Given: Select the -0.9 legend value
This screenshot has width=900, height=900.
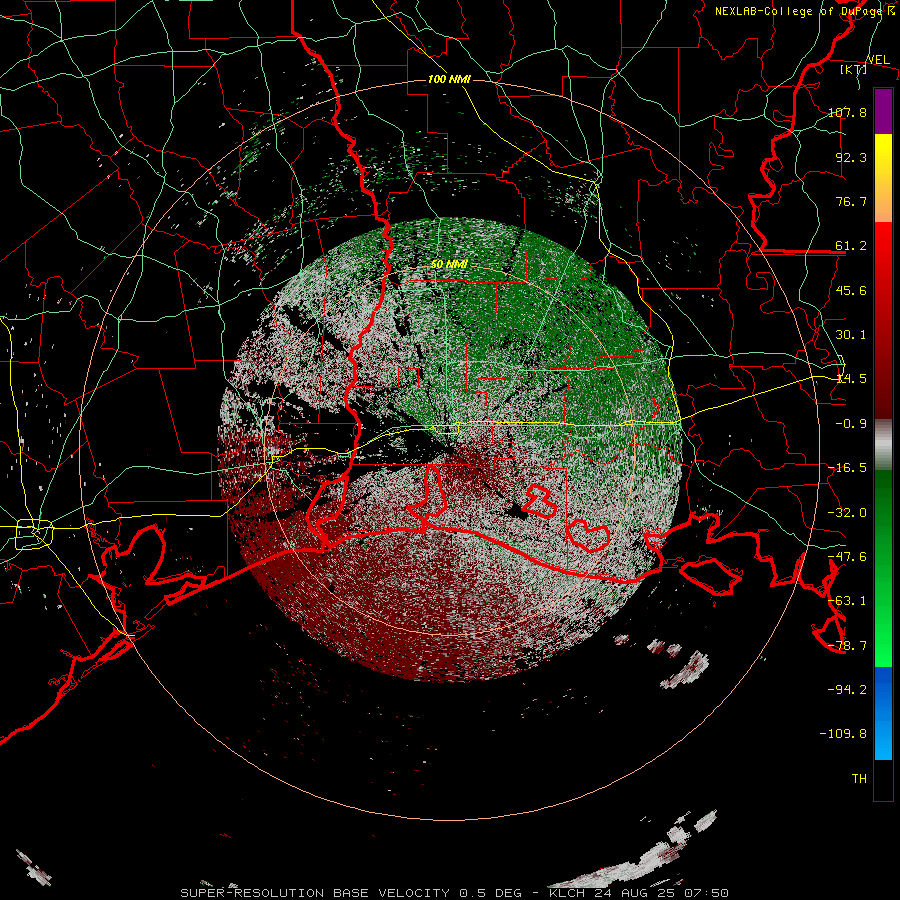Looking at the screenshot, I should pyautogui.click(x=851, y=424).
